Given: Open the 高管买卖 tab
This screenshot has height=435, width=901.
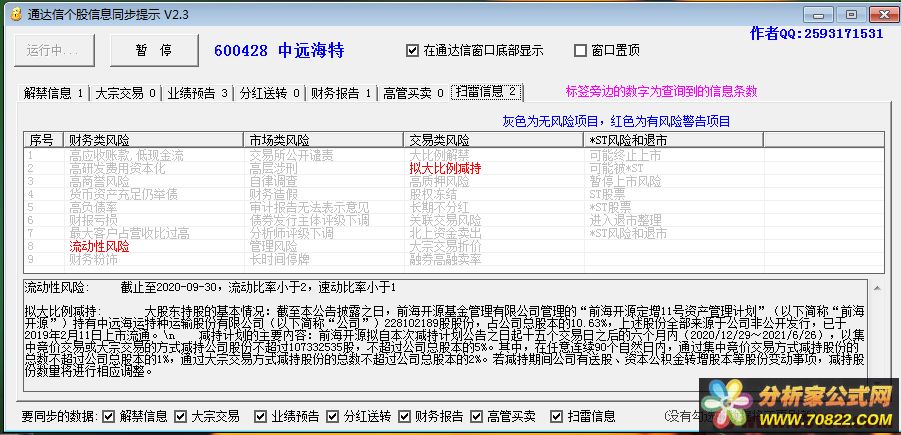Looking at the screenshot, I should pos(413,93).
